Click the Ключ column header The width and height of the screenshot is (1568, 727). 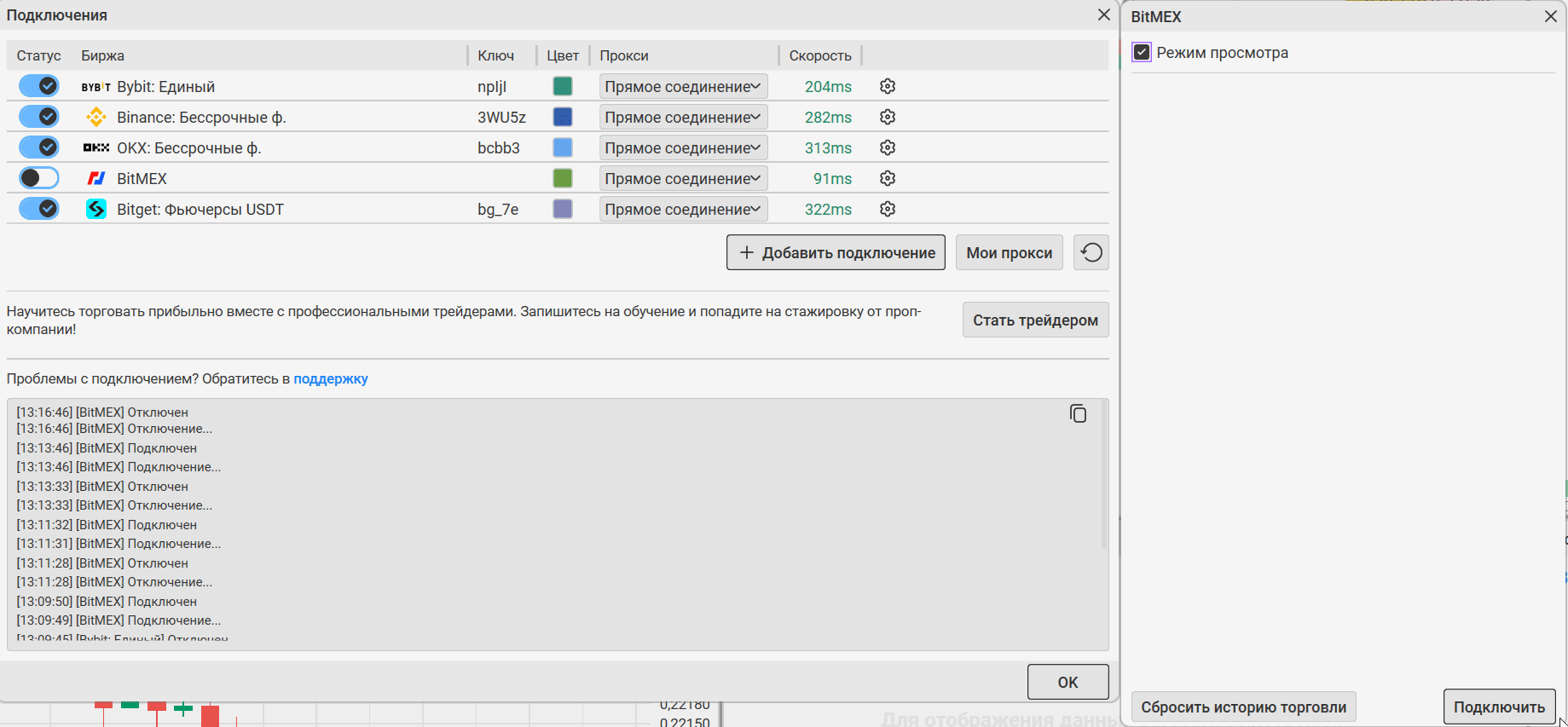point(495,55)
